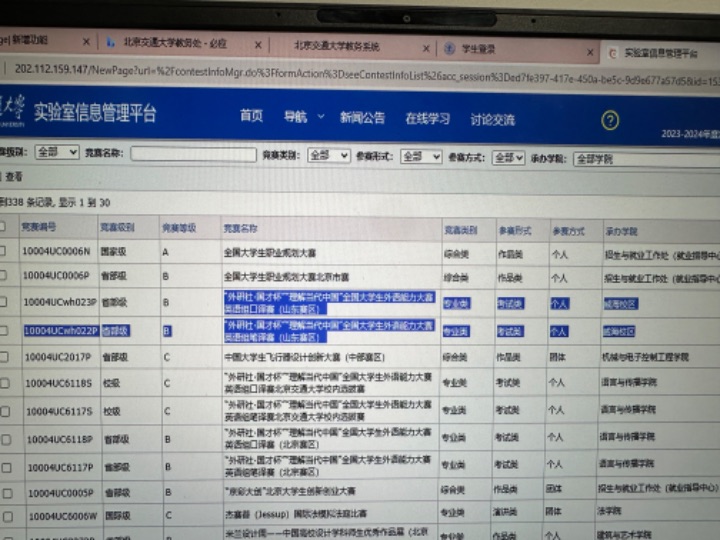Check the row 10004UC0006N checkbox
The height and width of the screenshot is (540, 720).
point(3,251)
